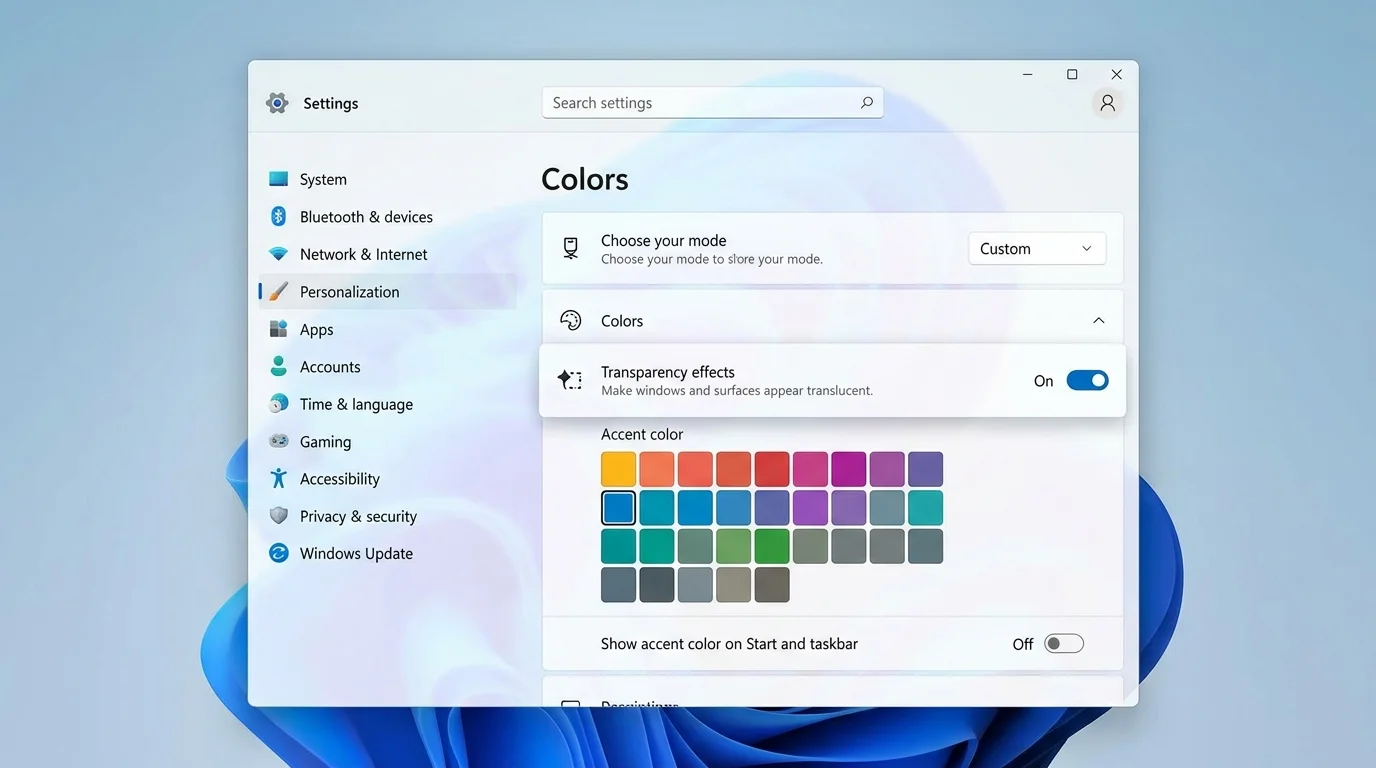Image resolution: width=1376 pixels, height=768 pixels.
Task: Click the Transparency effects sparkle icon
Action: pyautogui.click(x=570, y=380)
